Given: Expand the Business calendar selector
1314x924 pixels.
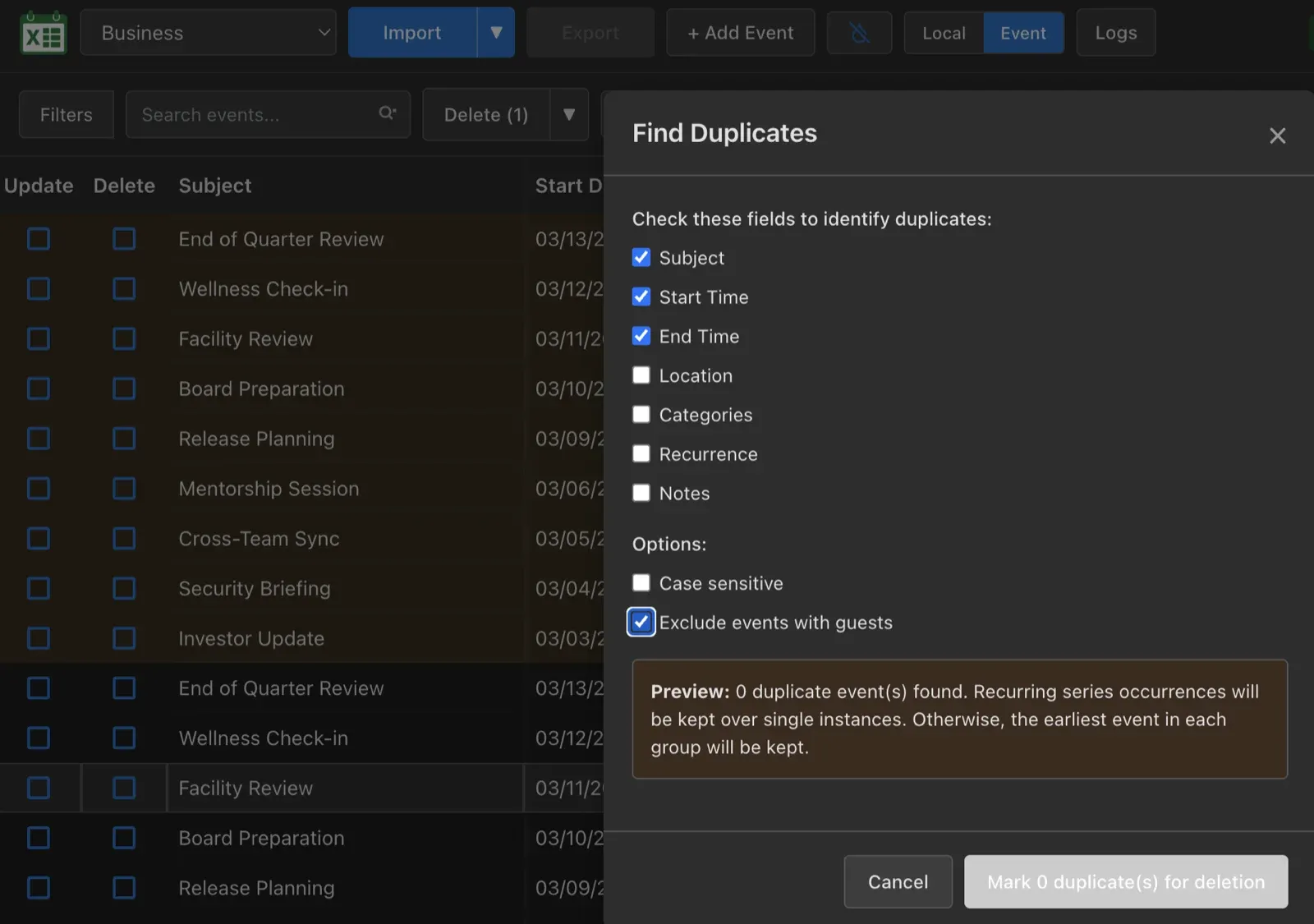Looking at the screenshot, I should pos(209,33).
